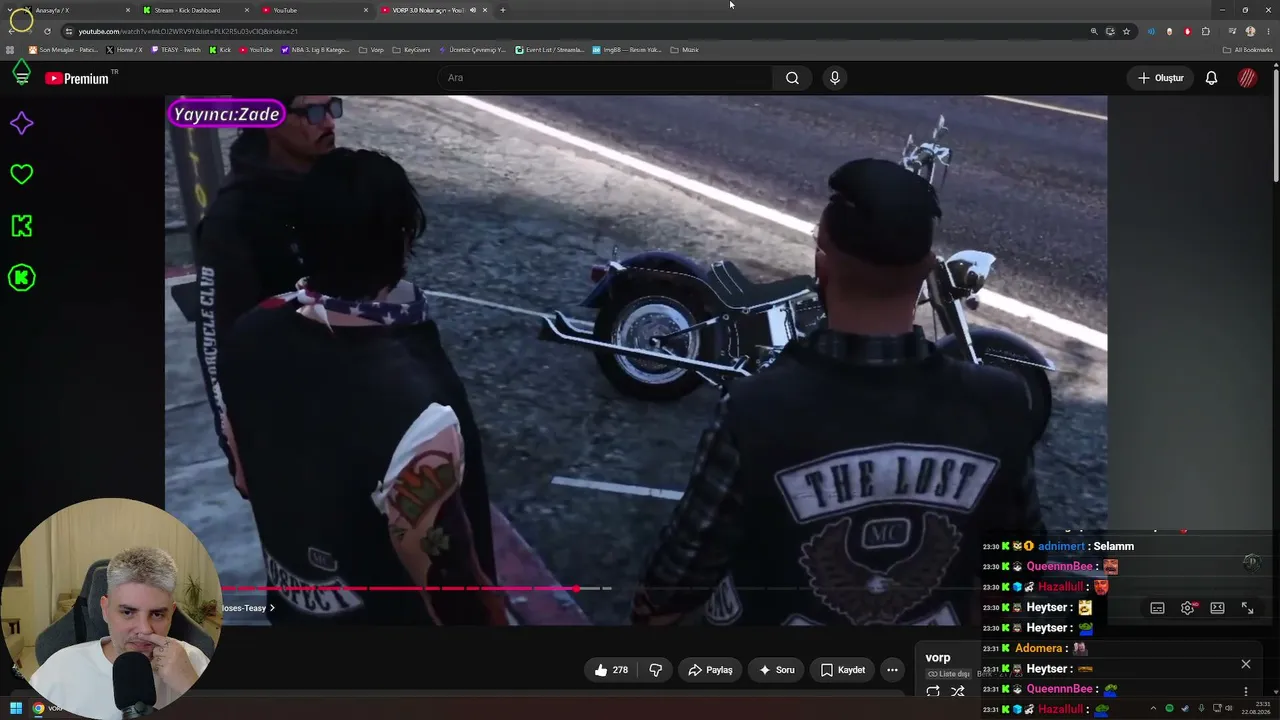
Task: Enter fullscreen on the video player
Action: click(x=1247, y=608)
